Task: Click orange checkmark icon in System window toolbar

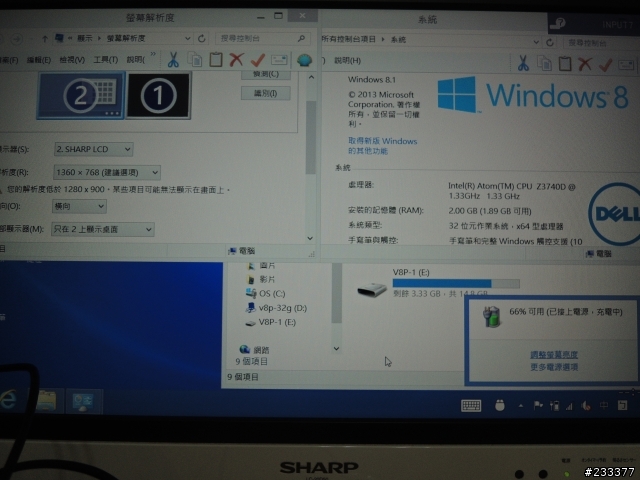Action: pos(606,64)
